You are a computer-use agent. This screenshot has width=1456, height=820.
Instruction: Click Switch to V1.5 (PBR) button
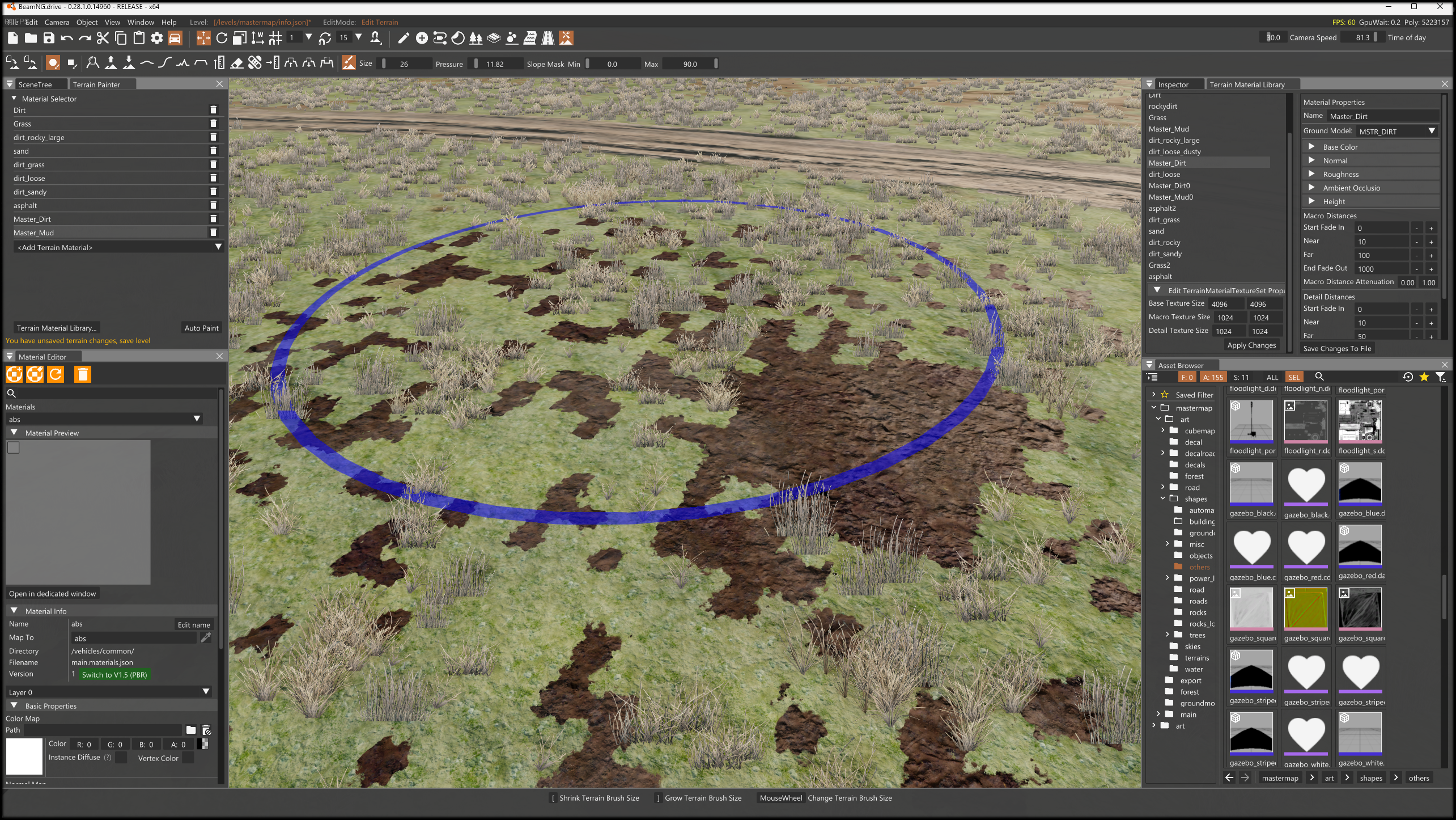click(114, 675)
